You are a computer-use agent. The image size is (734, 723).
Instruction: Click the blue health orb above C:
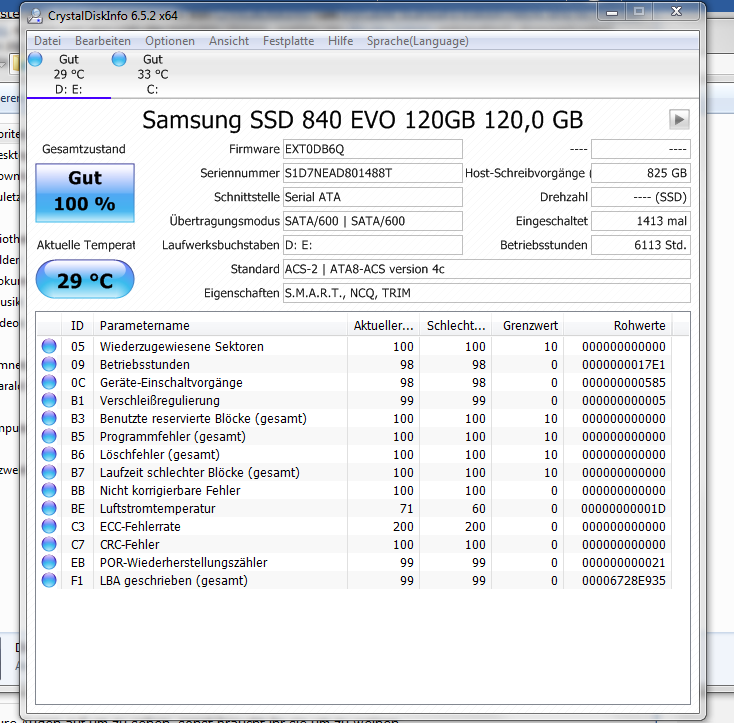click(x=119, y=59)
